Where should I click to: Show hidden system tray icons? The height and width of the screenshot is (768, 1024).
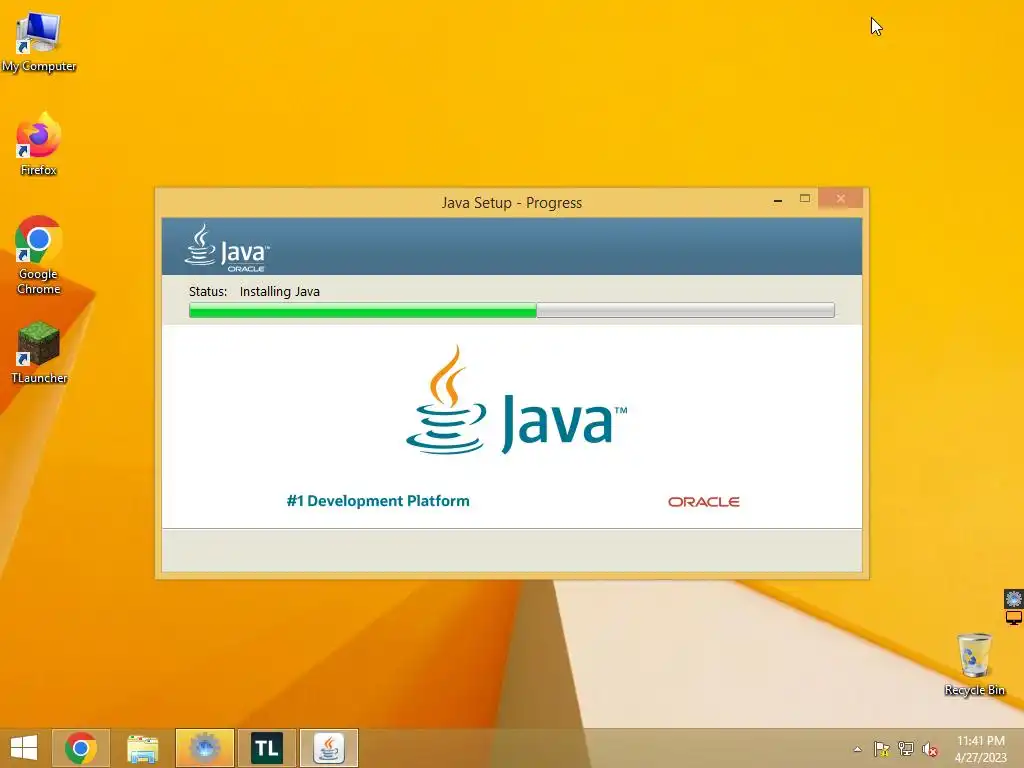tap(857, 749)
